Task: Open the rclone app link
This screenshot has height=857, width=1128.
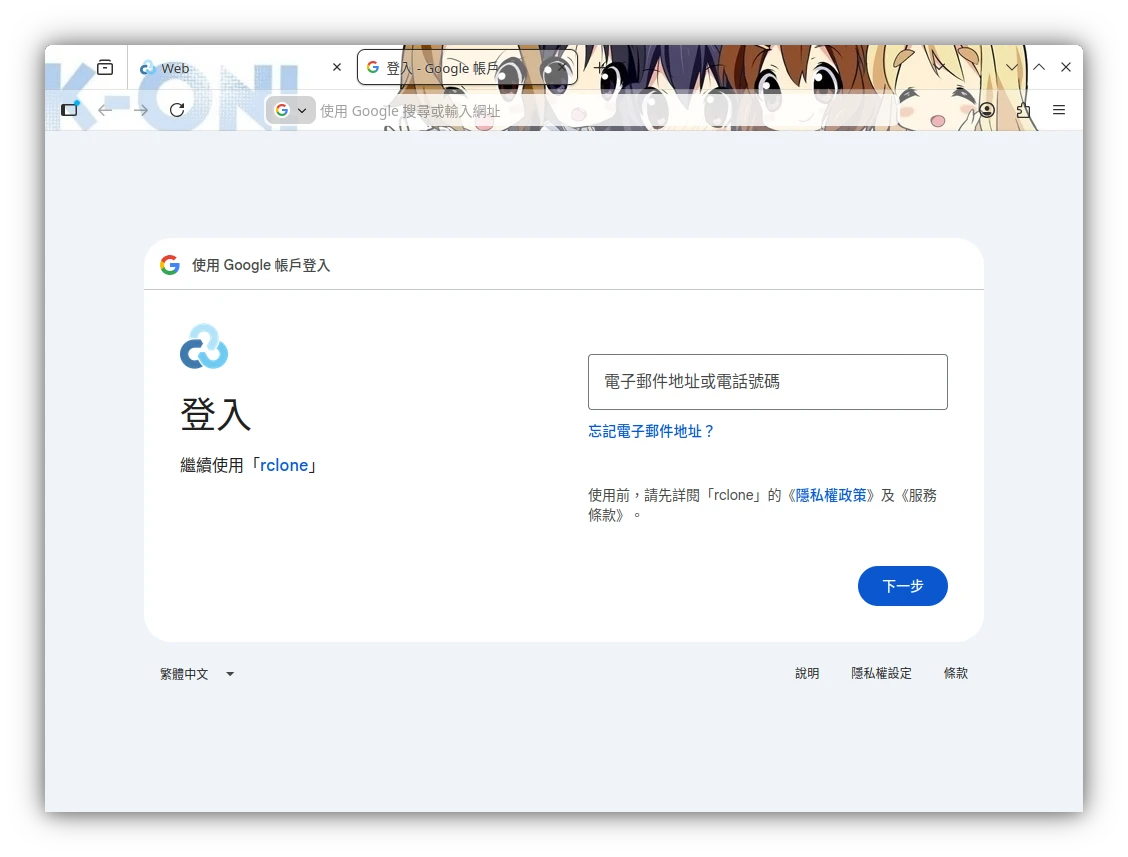Action: pos(284,466)
